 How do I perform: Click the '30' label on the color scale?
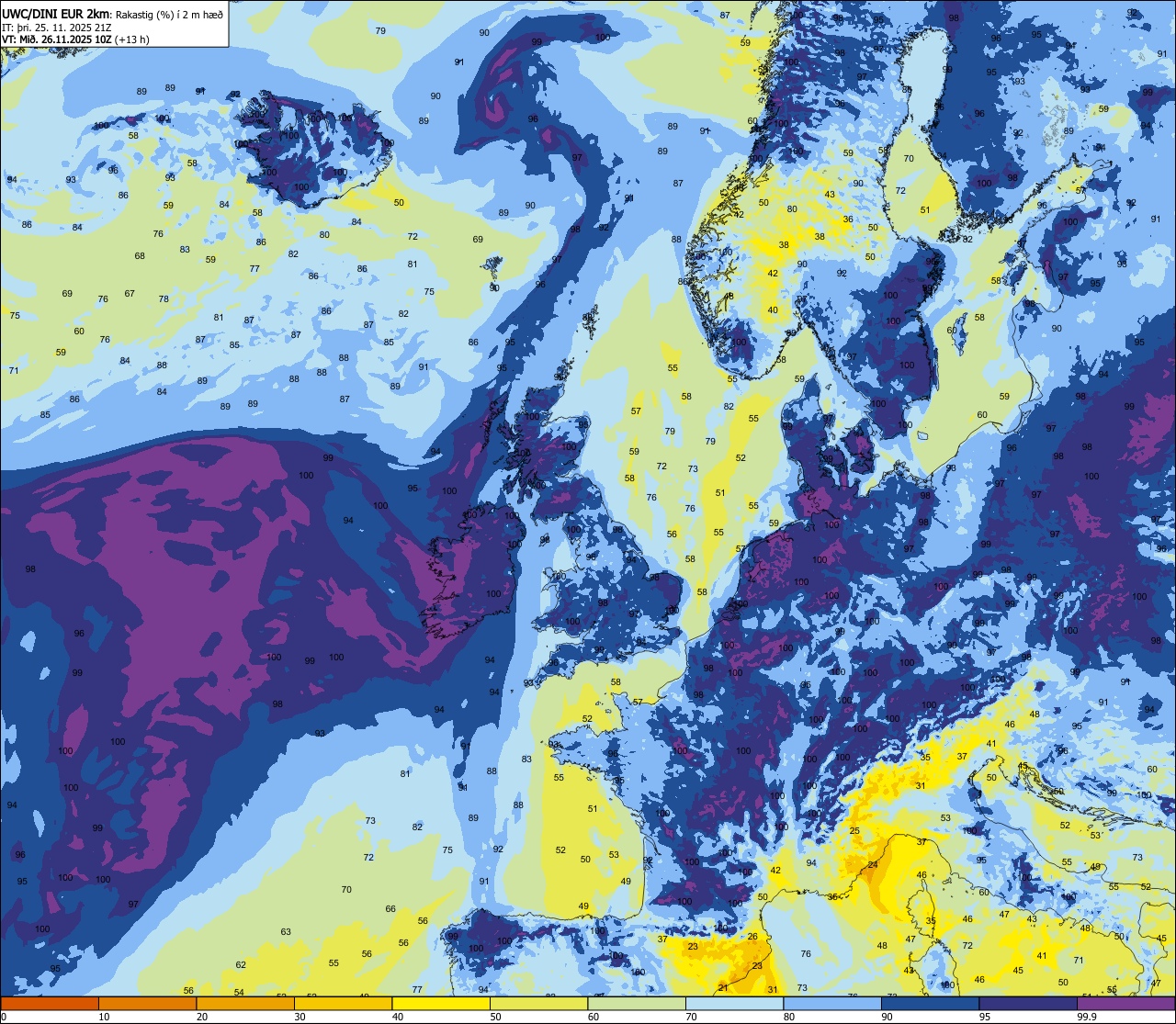tap(300, 1017)
